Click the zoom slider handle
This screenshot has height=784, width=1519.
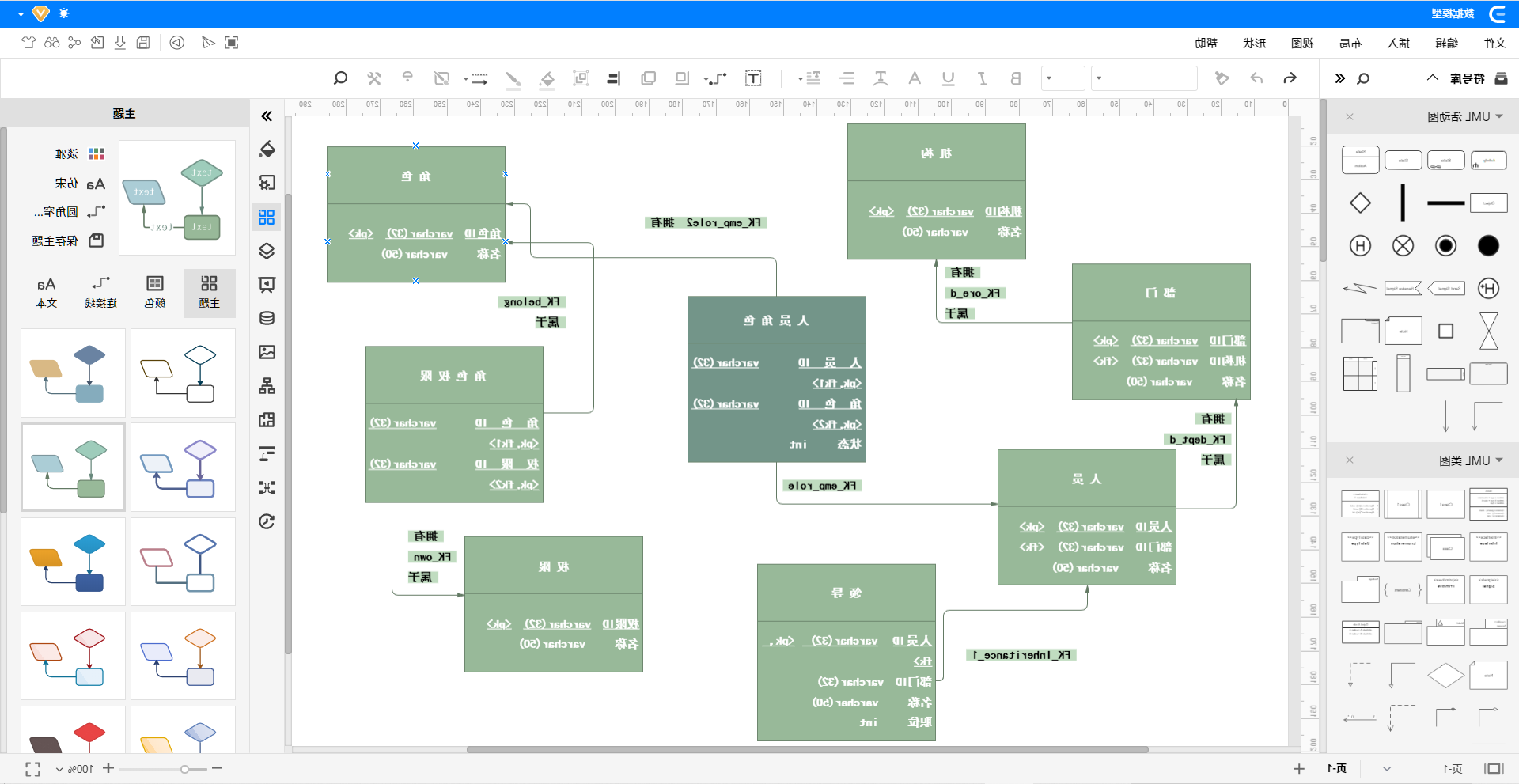point(184,769)
